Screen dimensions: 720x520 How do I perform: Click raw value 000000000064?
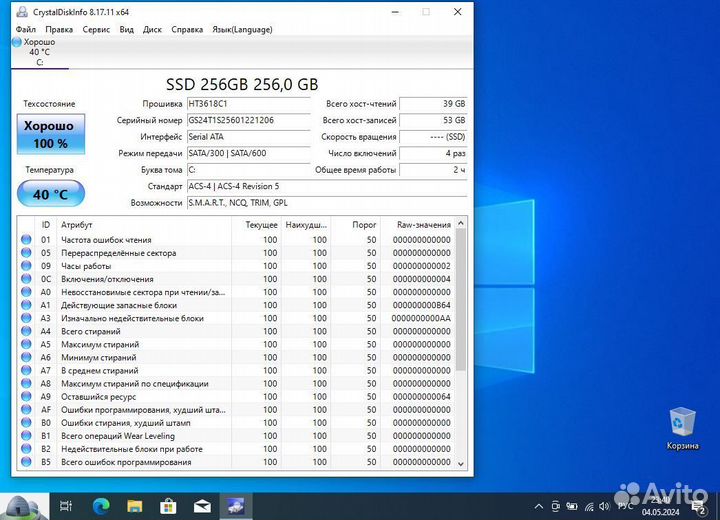[422, 396]
